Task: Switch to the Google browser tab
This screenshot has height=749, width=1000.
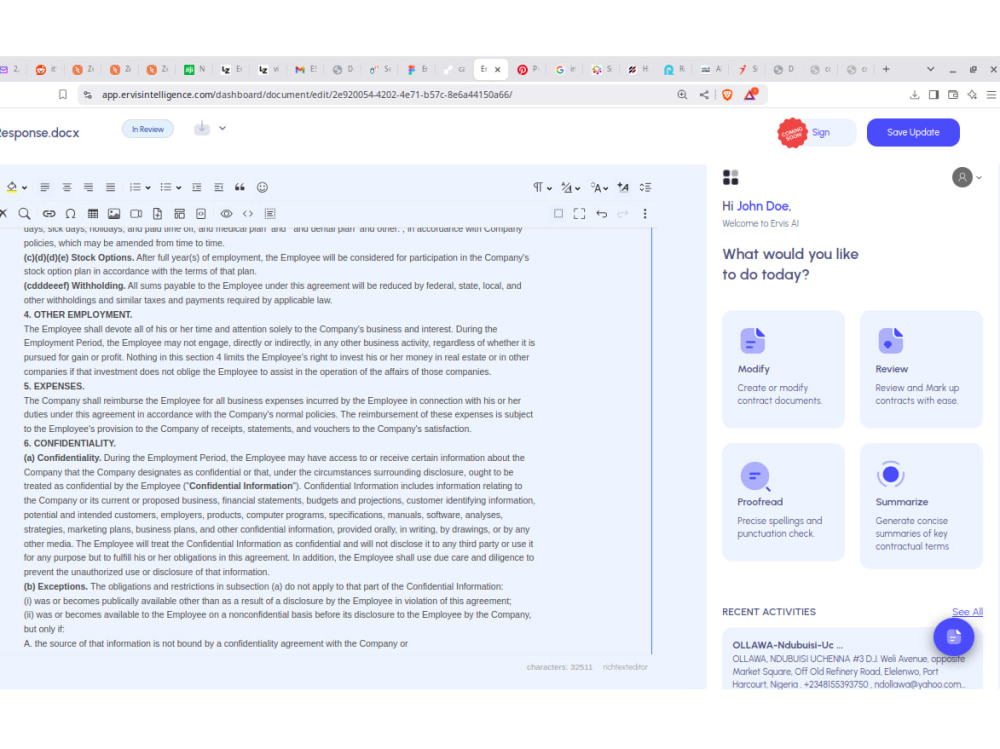Action: point(565,69)
